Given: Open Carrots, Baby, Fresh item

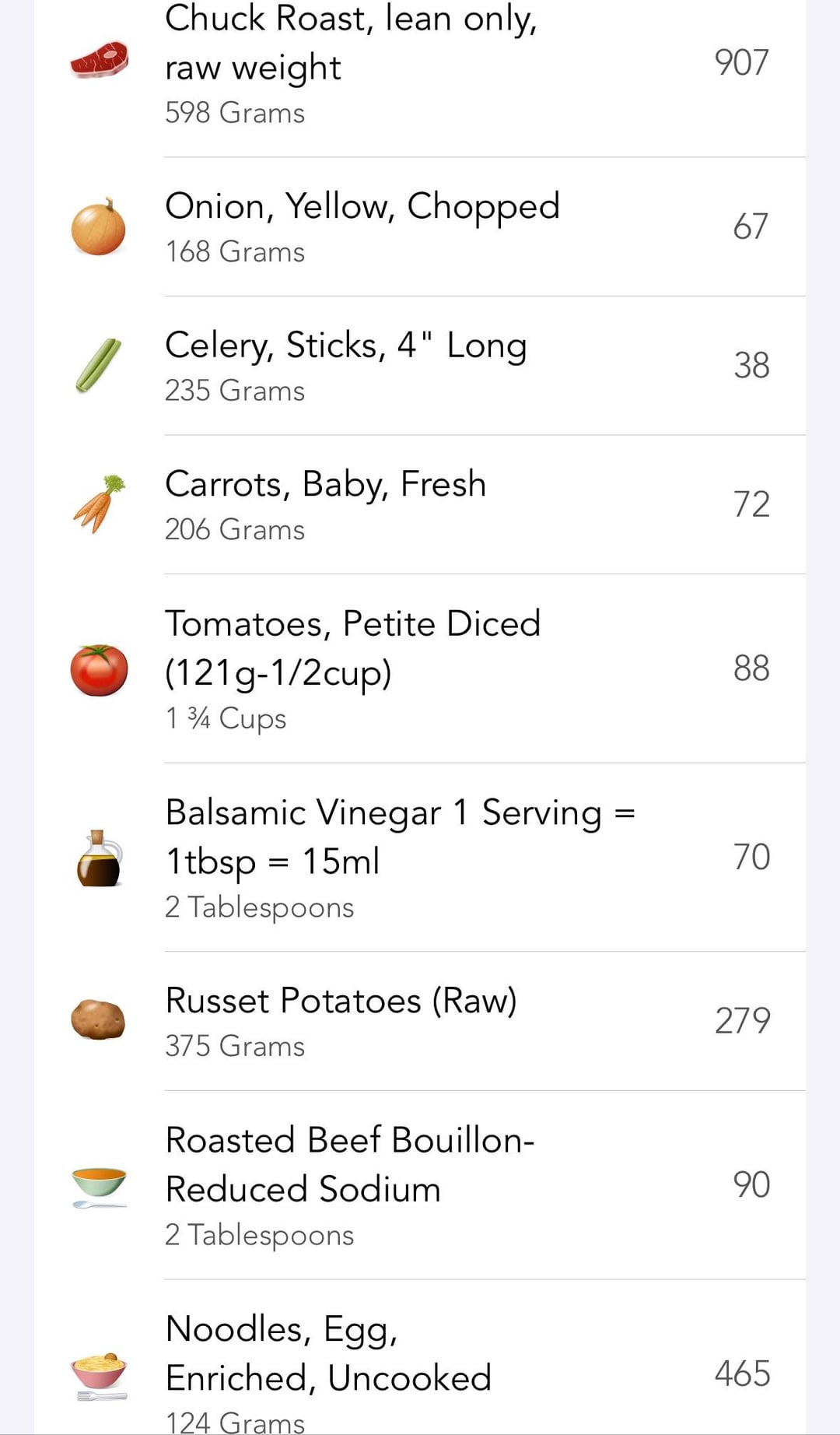Looking at the screenshot, I should pos(420,504).
